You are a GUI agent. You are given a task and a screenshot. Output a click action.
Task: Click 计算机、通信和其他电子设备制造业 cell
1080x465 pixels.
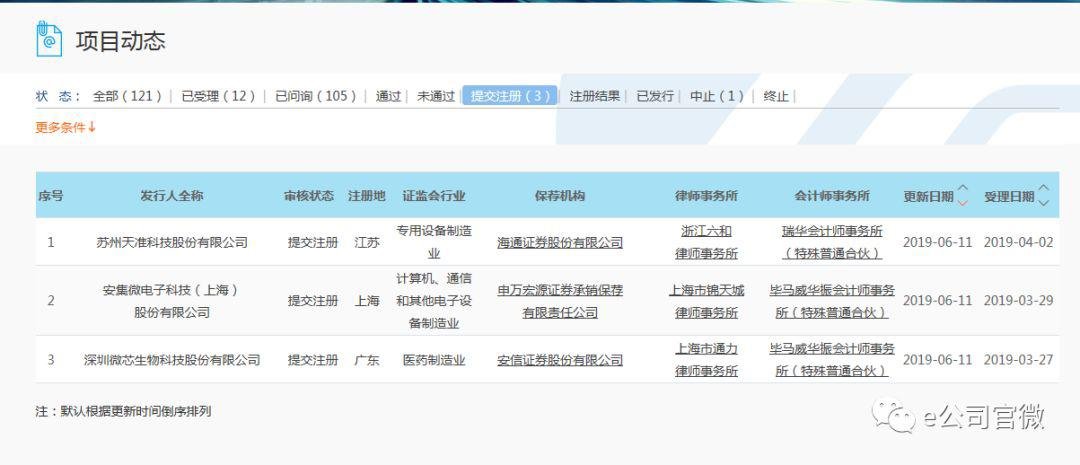(x=434, y=301)
